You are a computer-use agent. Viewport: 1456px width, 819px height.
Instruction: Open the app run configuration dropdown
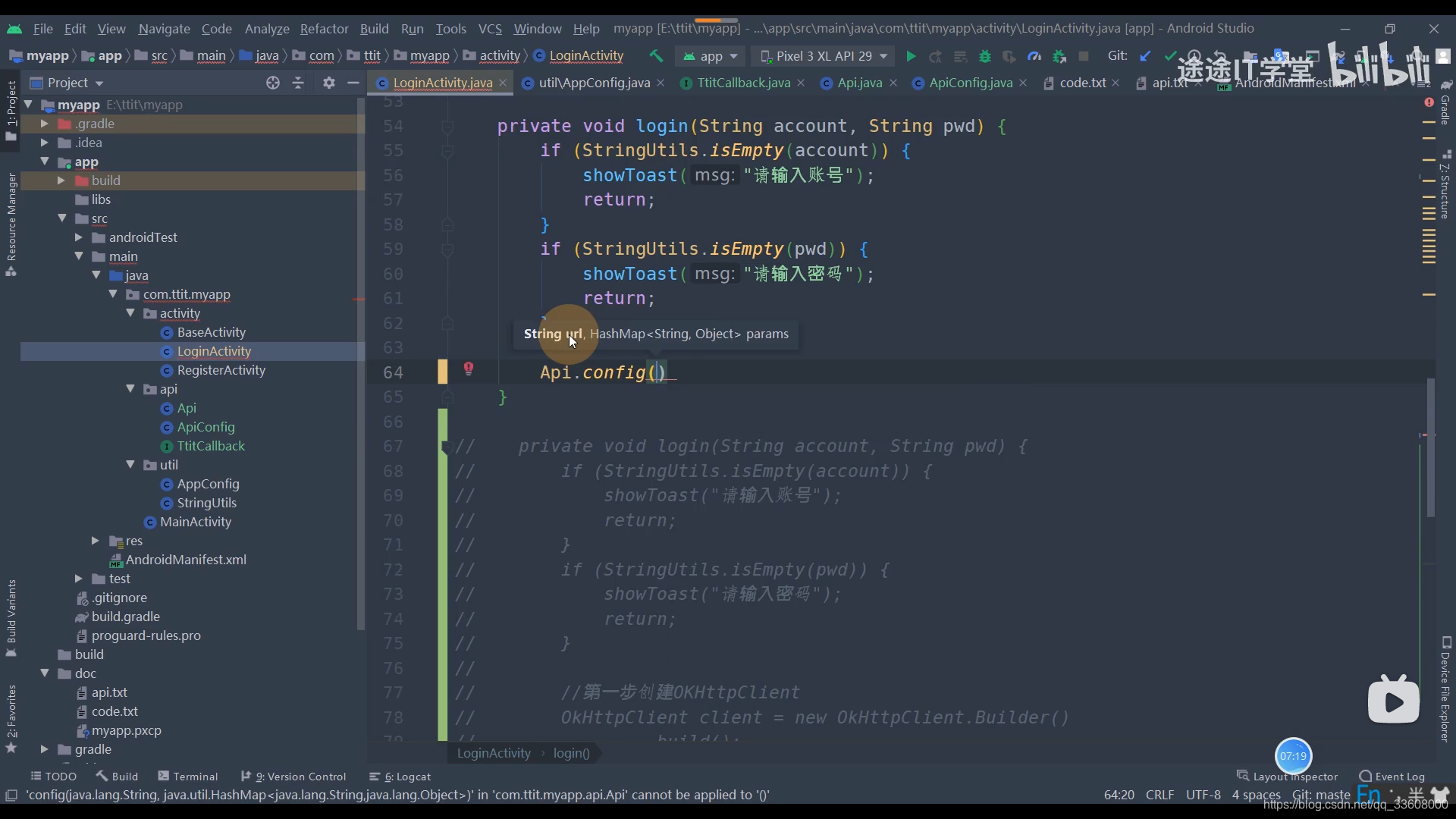[711, 56]
